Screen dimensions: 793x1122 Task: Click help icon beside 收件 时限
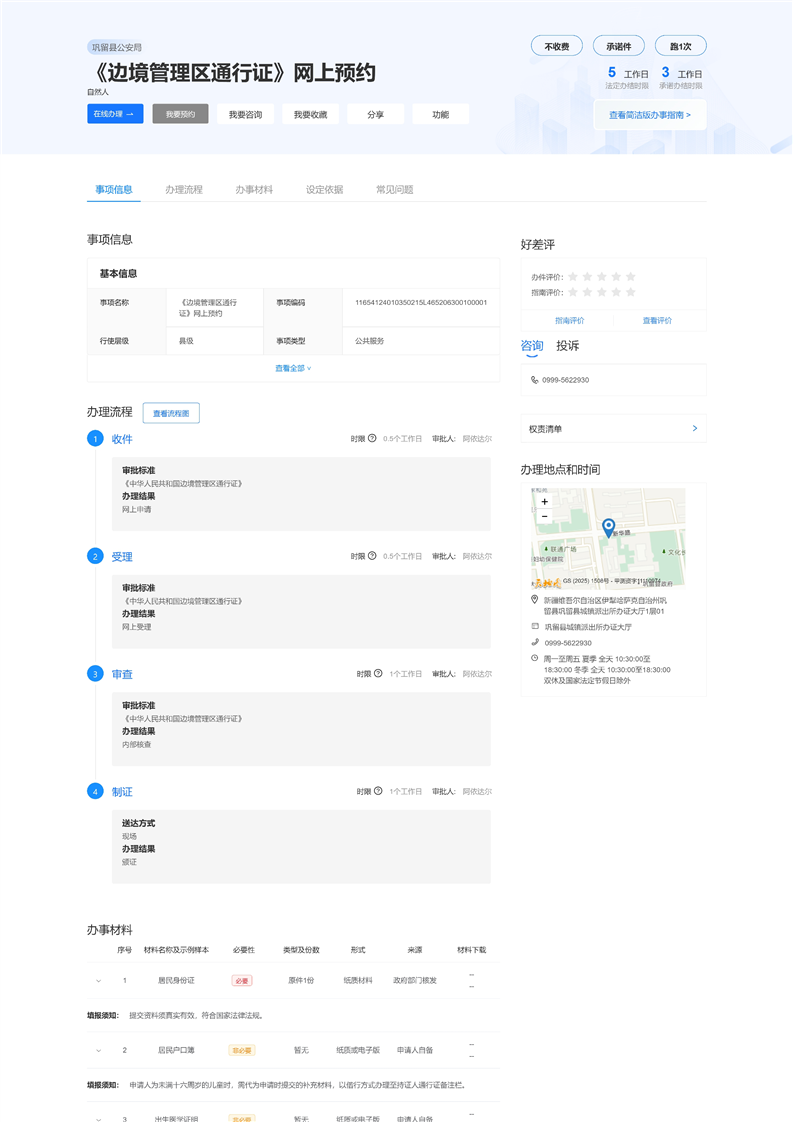pyautogui.click(x=372, y=438)
